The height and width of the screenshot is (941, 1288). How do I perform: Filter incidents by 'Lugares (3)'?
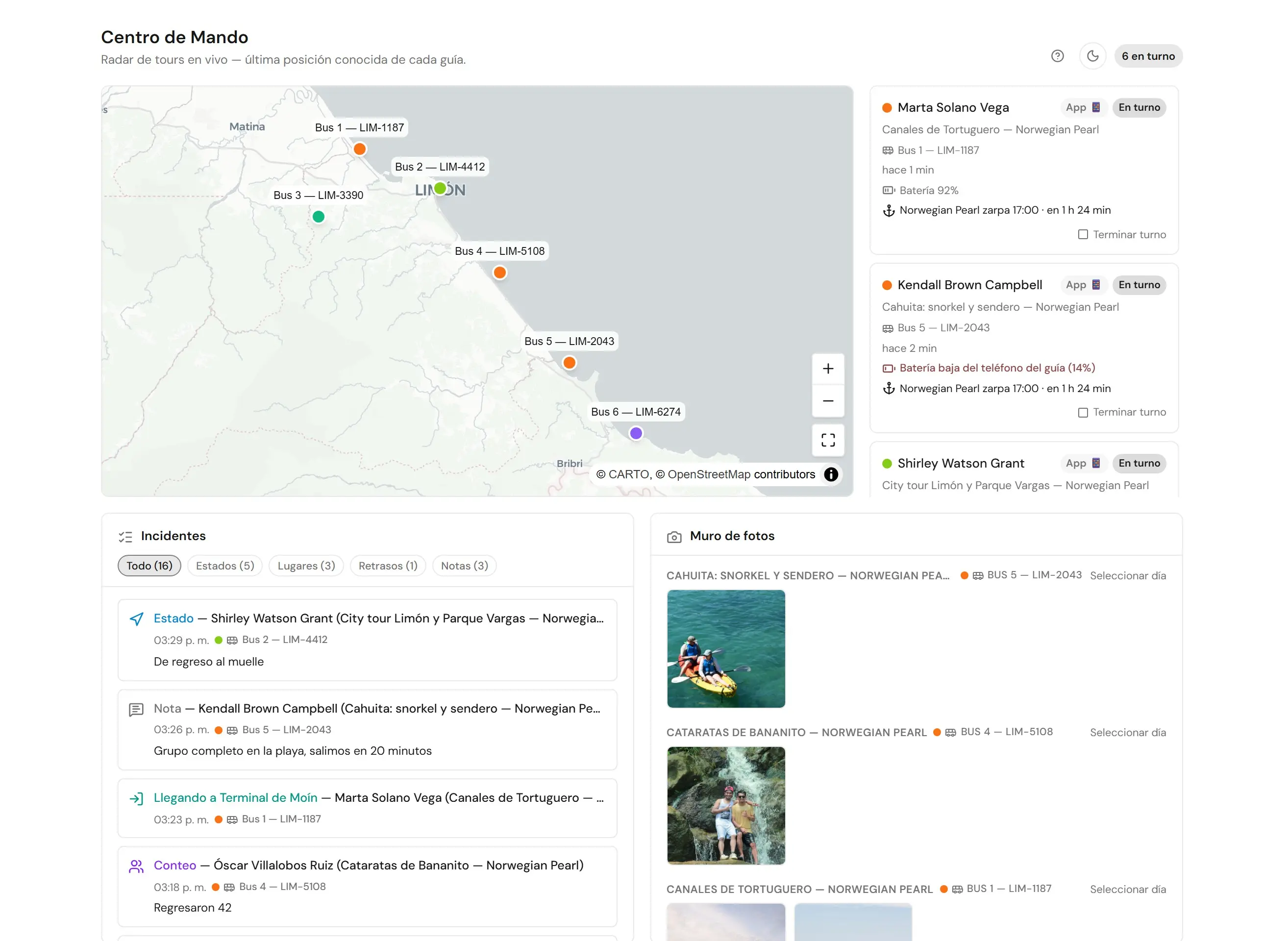[306, 566]
